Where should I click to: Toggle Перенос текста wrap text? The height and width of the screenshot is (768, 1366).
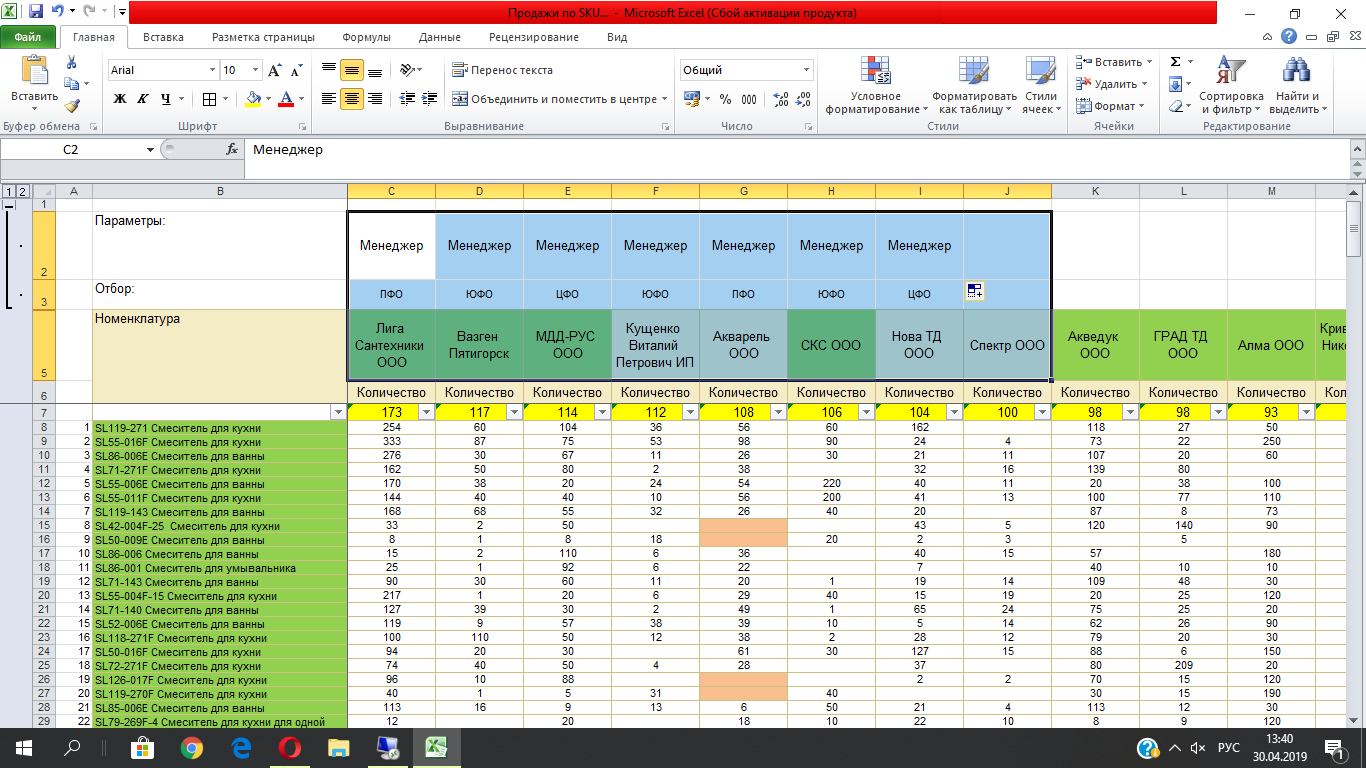click(x=502, y=70)
